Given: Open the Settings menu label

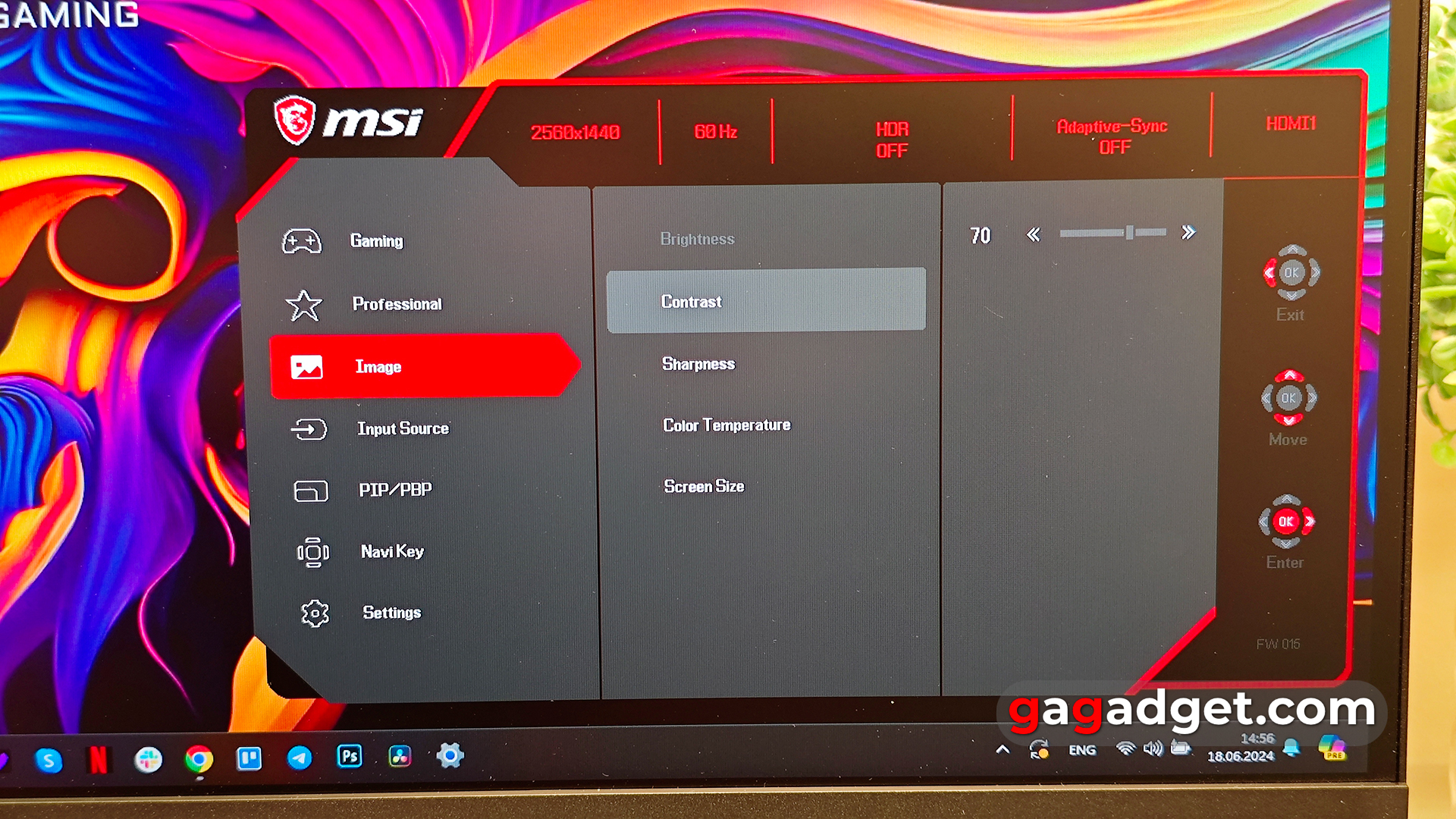Looking at the screenshot, I should (x=392, y=613).
